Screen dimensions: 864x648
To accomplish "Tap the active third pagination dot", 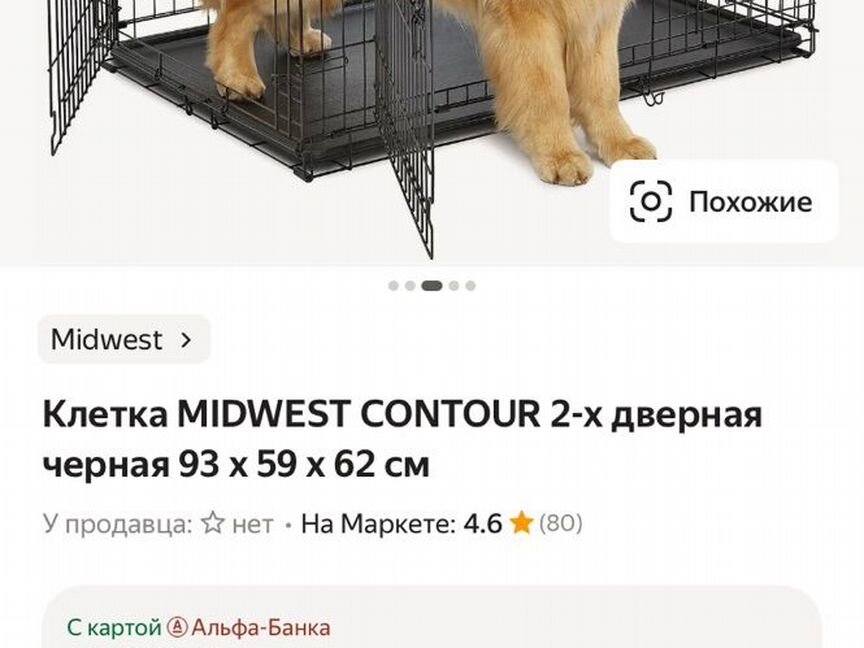I will (x=432, y=285).
